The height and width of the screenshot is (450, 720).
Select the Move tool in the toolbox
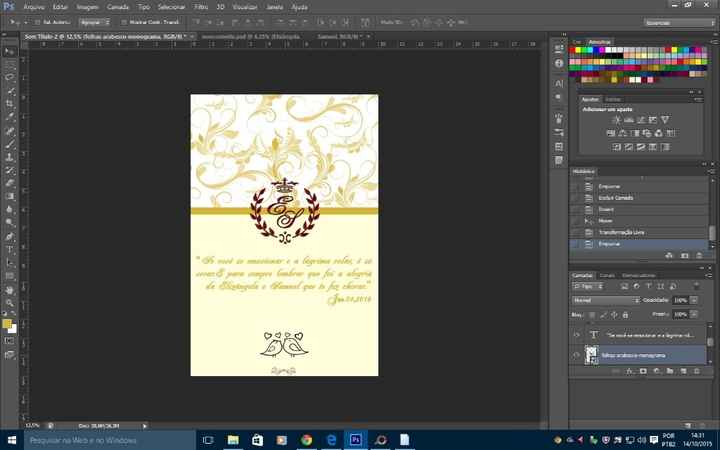tap(9, 51)
